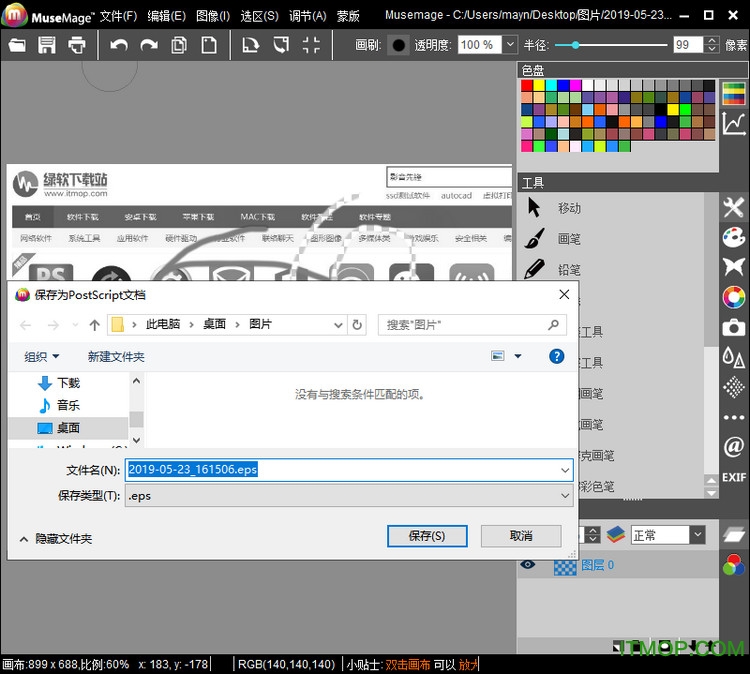Open the save type (.eps) dropdown

tap(565, 496)
